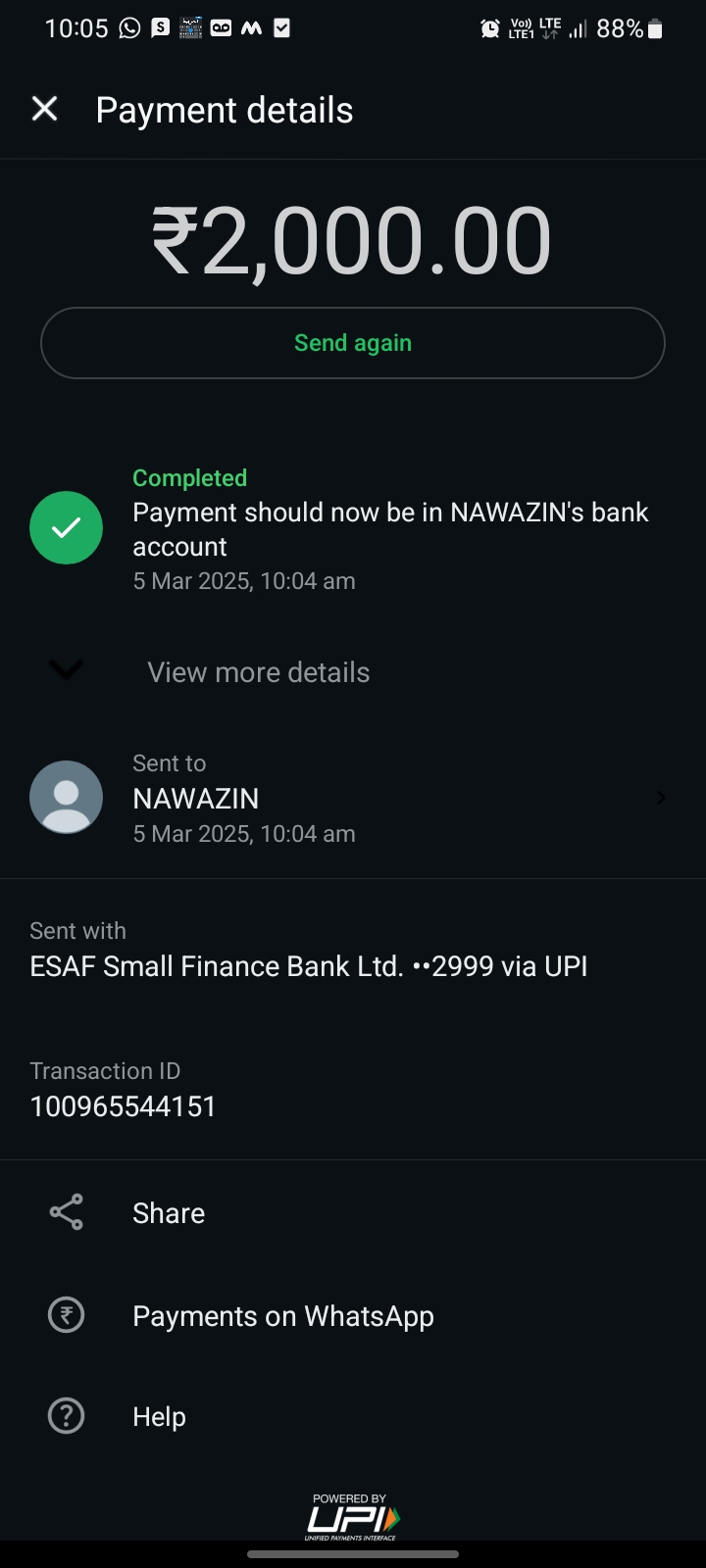
Task: Tap the Help question mark icon
Action: coord(66,1416)
